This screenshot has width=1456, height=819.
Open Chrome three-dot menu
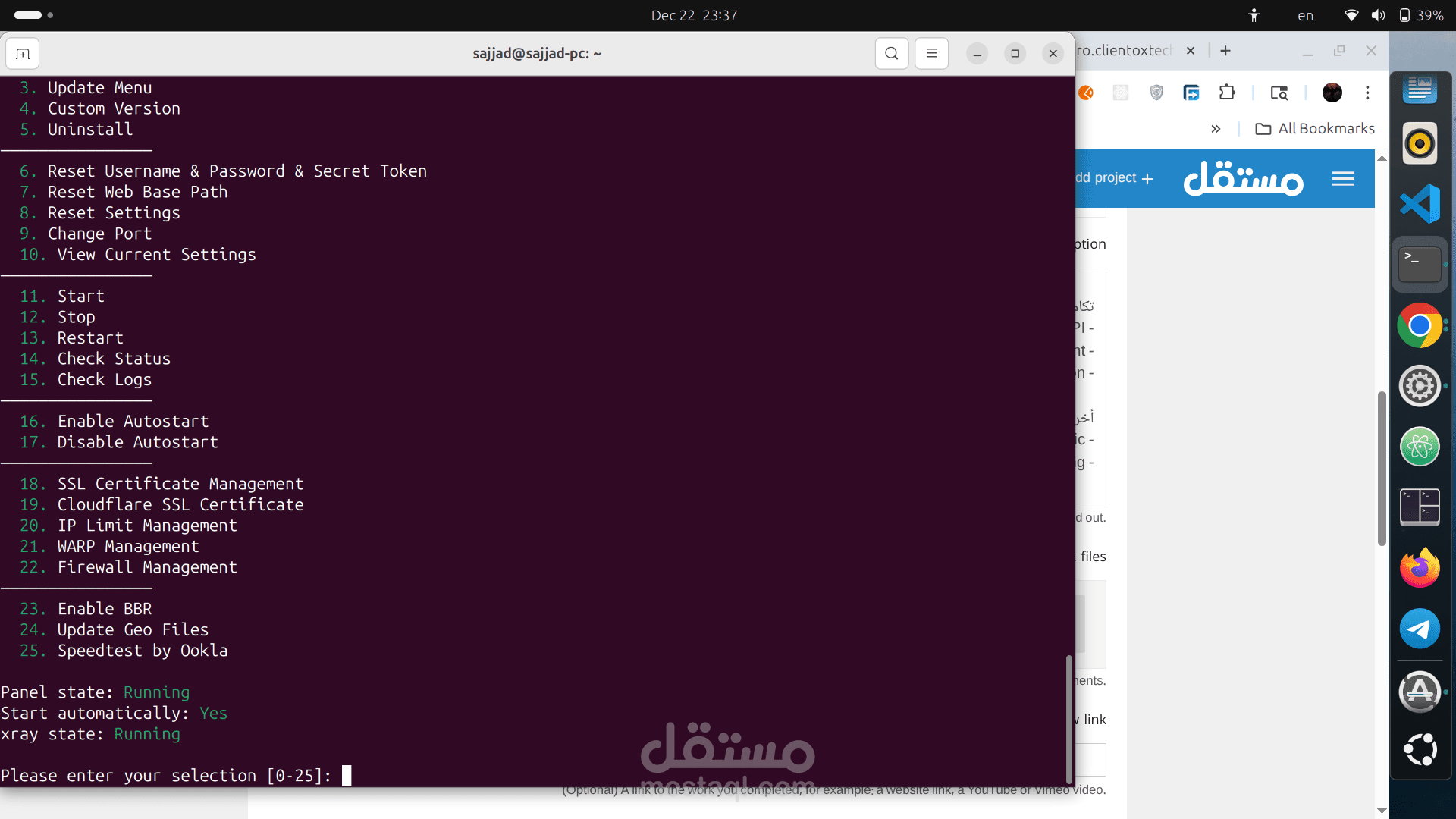(x=1367, y=93)
